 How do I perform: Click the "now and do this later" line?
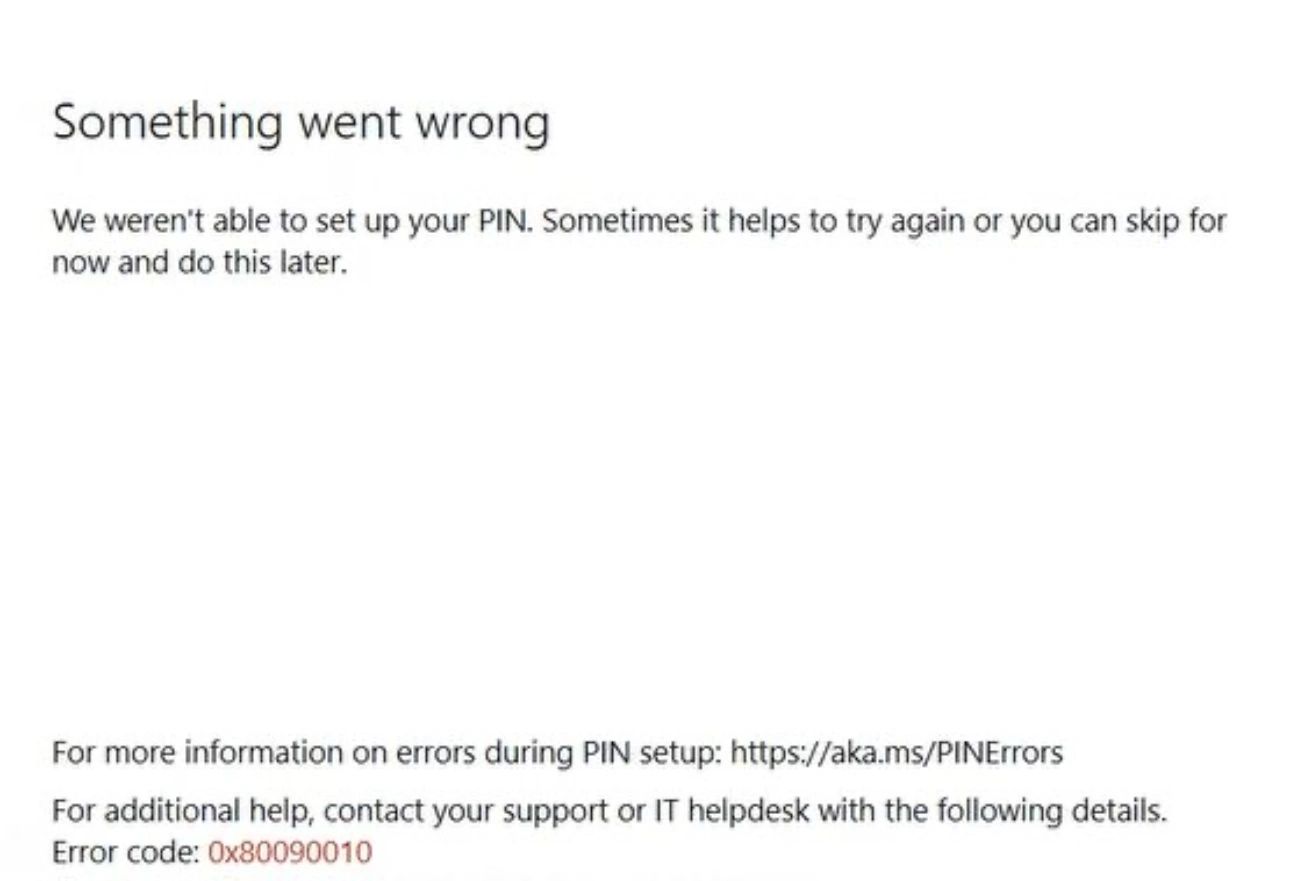pos(198,264)
